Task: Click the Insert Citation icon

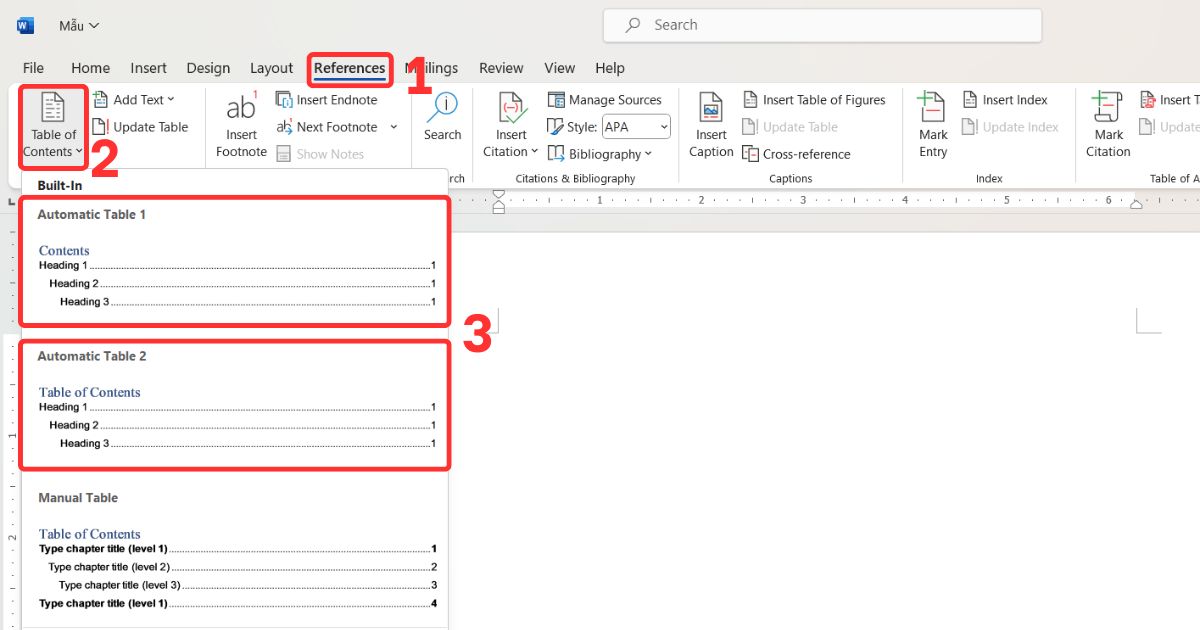Action: click(511, 109)
